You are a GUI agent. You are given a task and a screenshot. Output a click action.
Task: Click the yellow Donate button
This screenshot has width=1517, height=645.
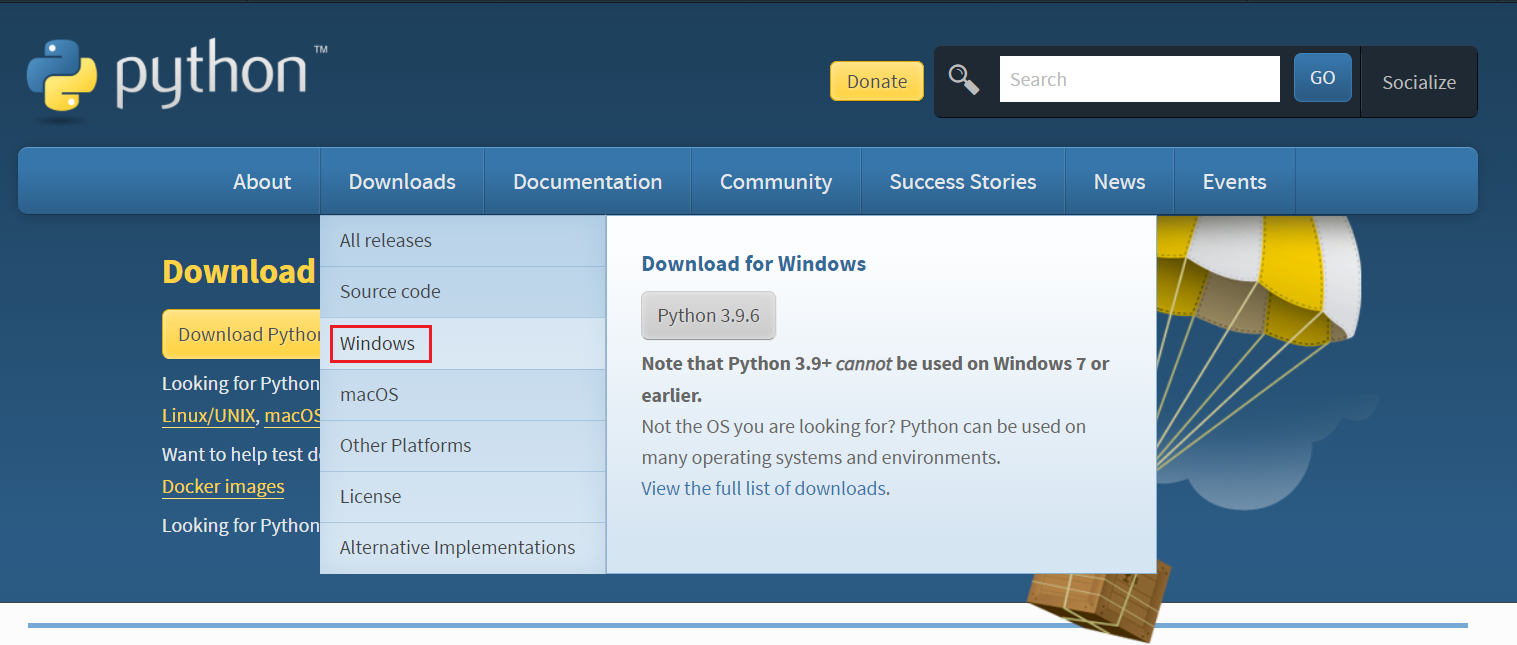point(876,81)
